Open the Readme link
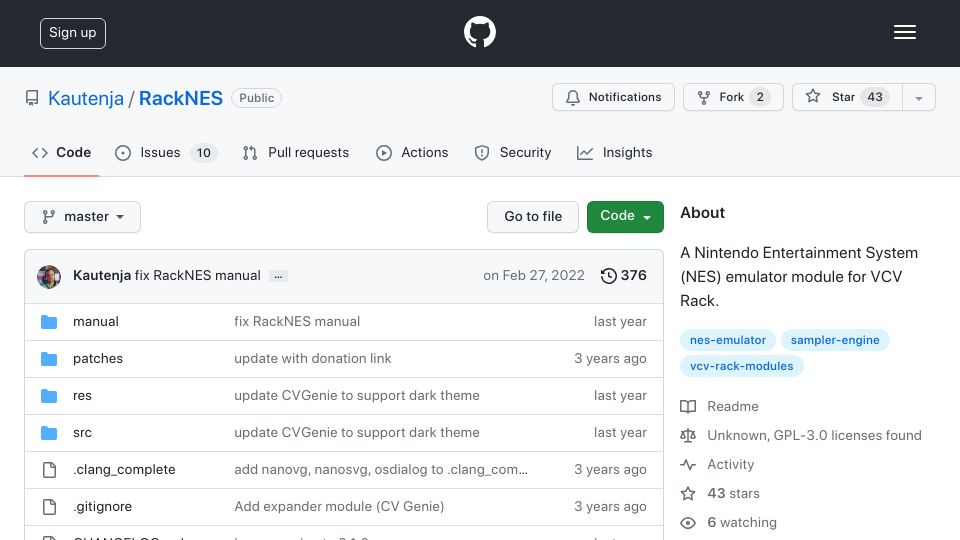The height and width of the screenshot is (540, 960). [x=719, y=407]
